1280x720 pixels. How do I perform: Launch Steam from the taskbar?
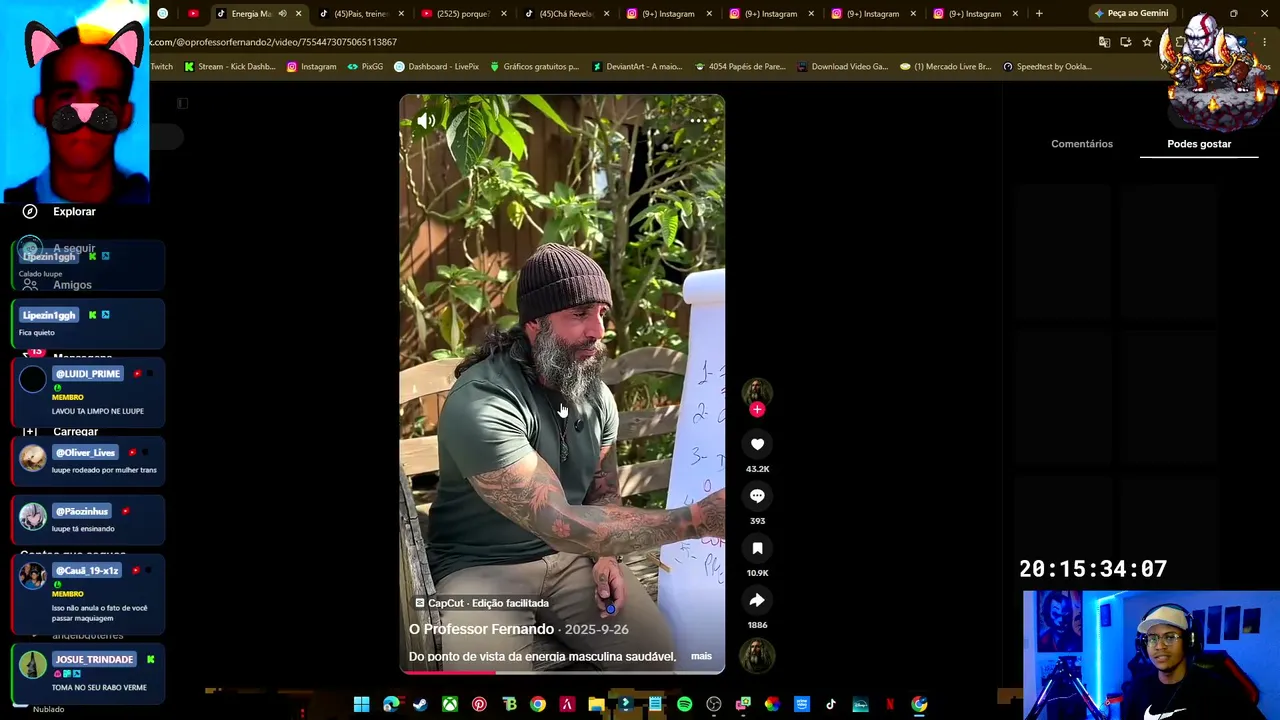[420, 704]
